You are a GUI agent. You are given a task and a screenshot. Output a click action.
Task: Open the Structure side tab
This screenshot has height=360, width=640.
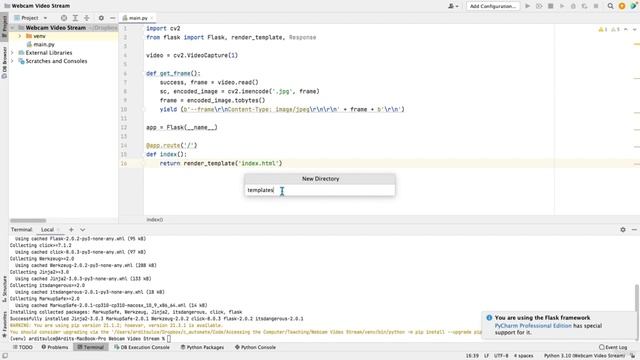4,289
